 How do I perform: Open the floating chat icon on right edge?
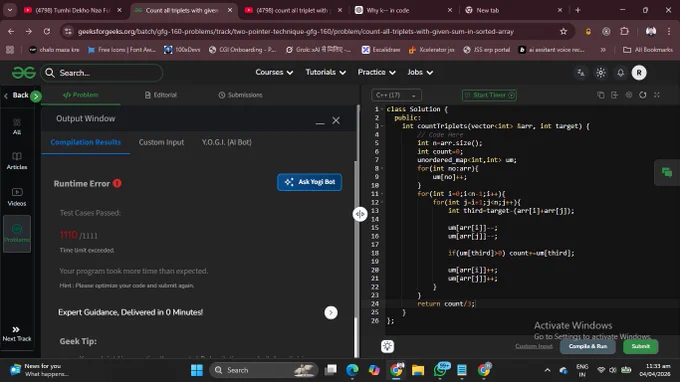[x=667, y=173]
